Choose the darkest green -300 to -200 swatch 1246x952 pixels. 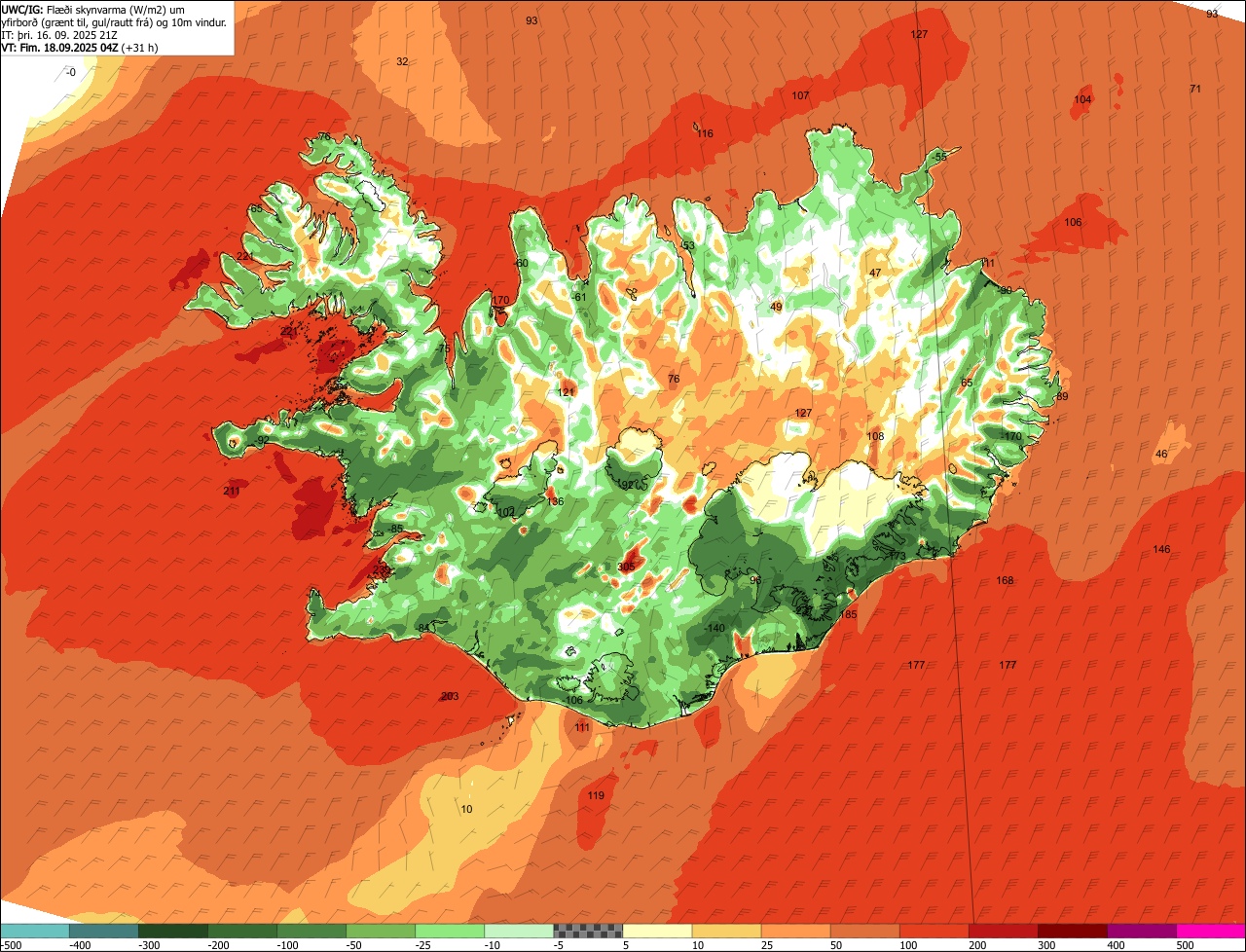173,931
